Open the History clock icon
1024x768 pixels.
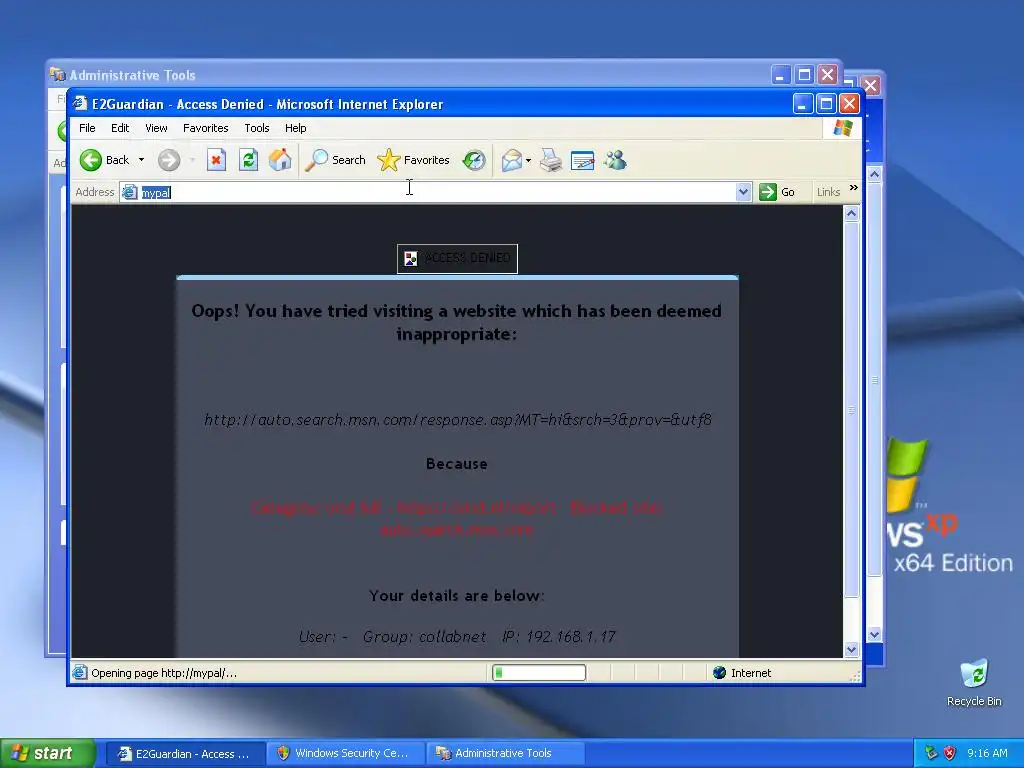point(473,160)
